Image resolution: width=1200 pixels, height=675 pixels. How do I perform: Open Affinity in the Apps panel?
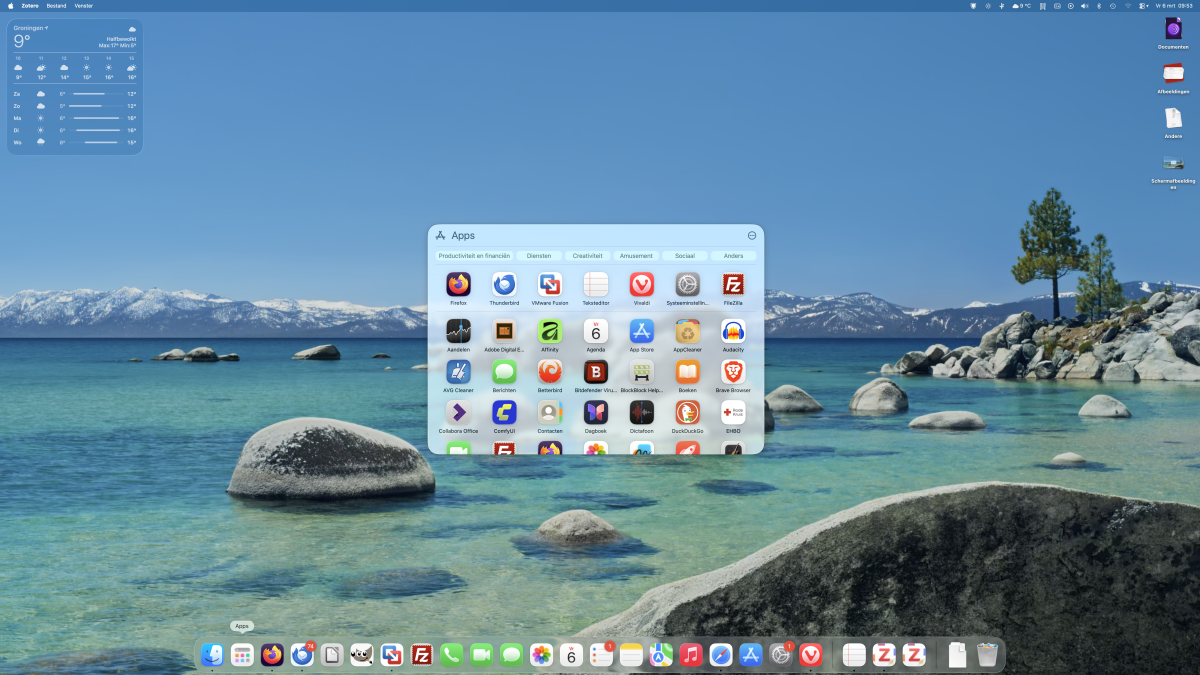point(549,332)
